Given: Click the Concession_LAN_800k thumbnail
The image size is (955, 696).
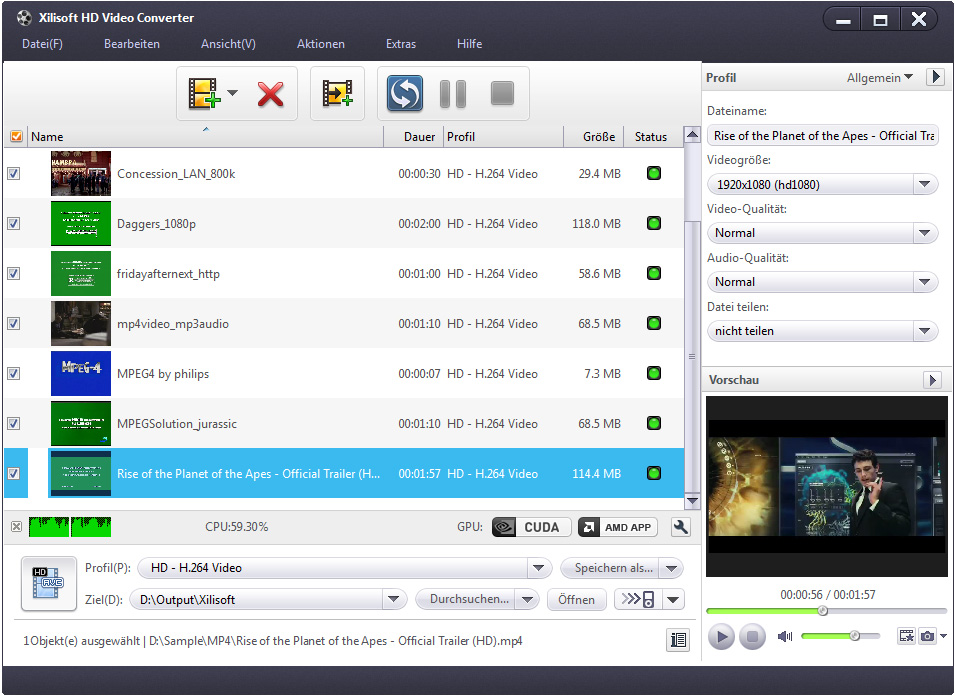Looking at the screenshot, I should pos(81,174).
